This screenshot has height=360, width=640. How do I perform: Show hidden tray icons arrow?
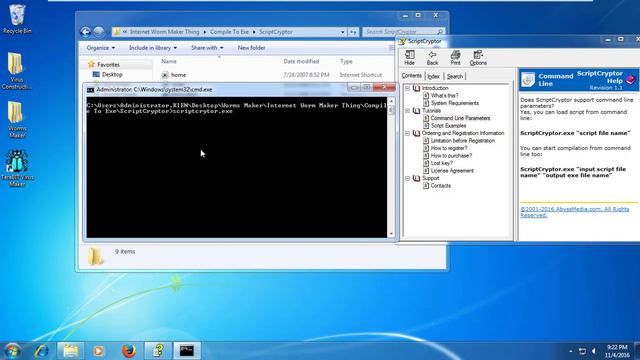coord(571,351)
